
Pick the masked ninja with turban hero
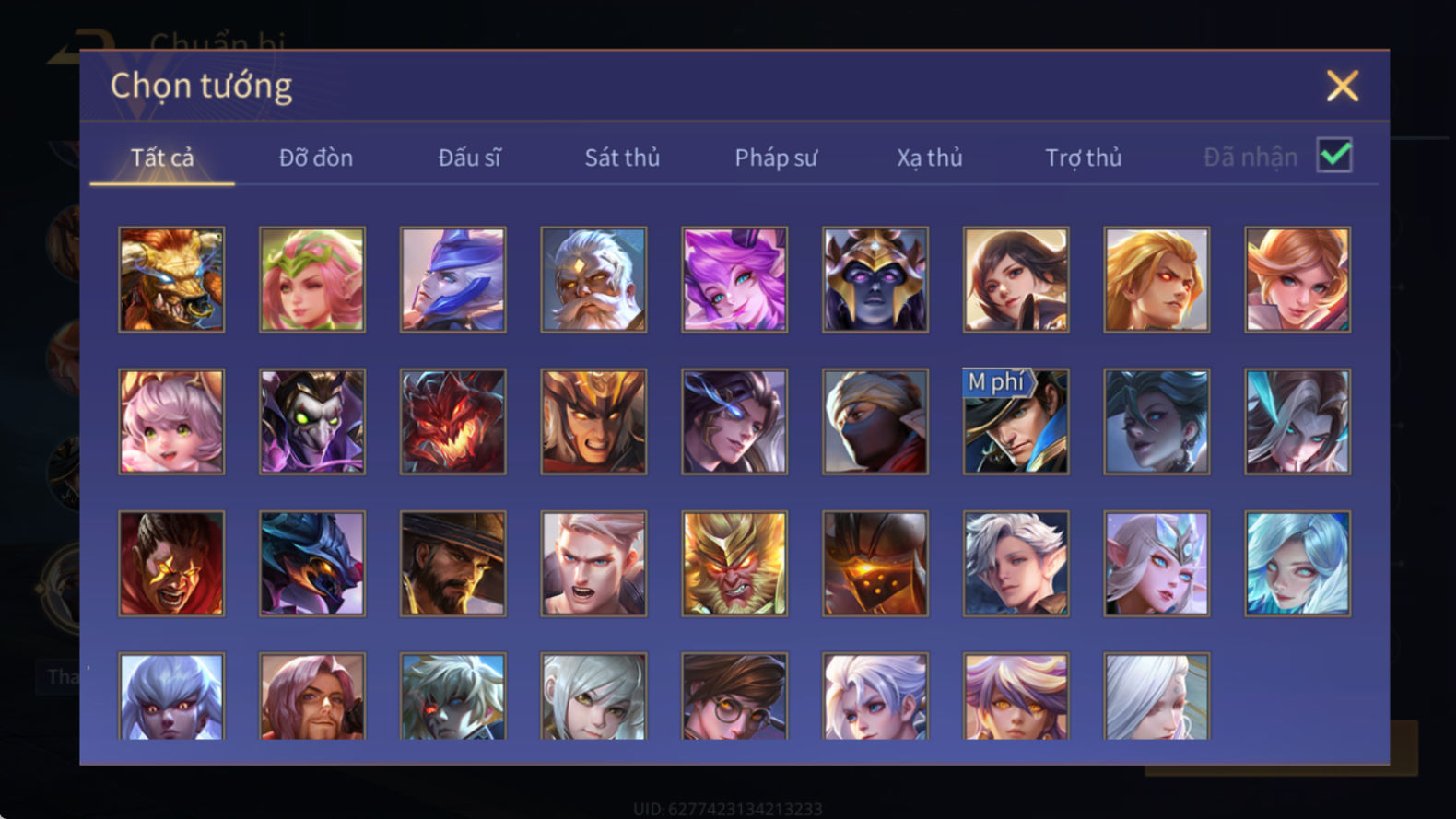pos(875,422)
